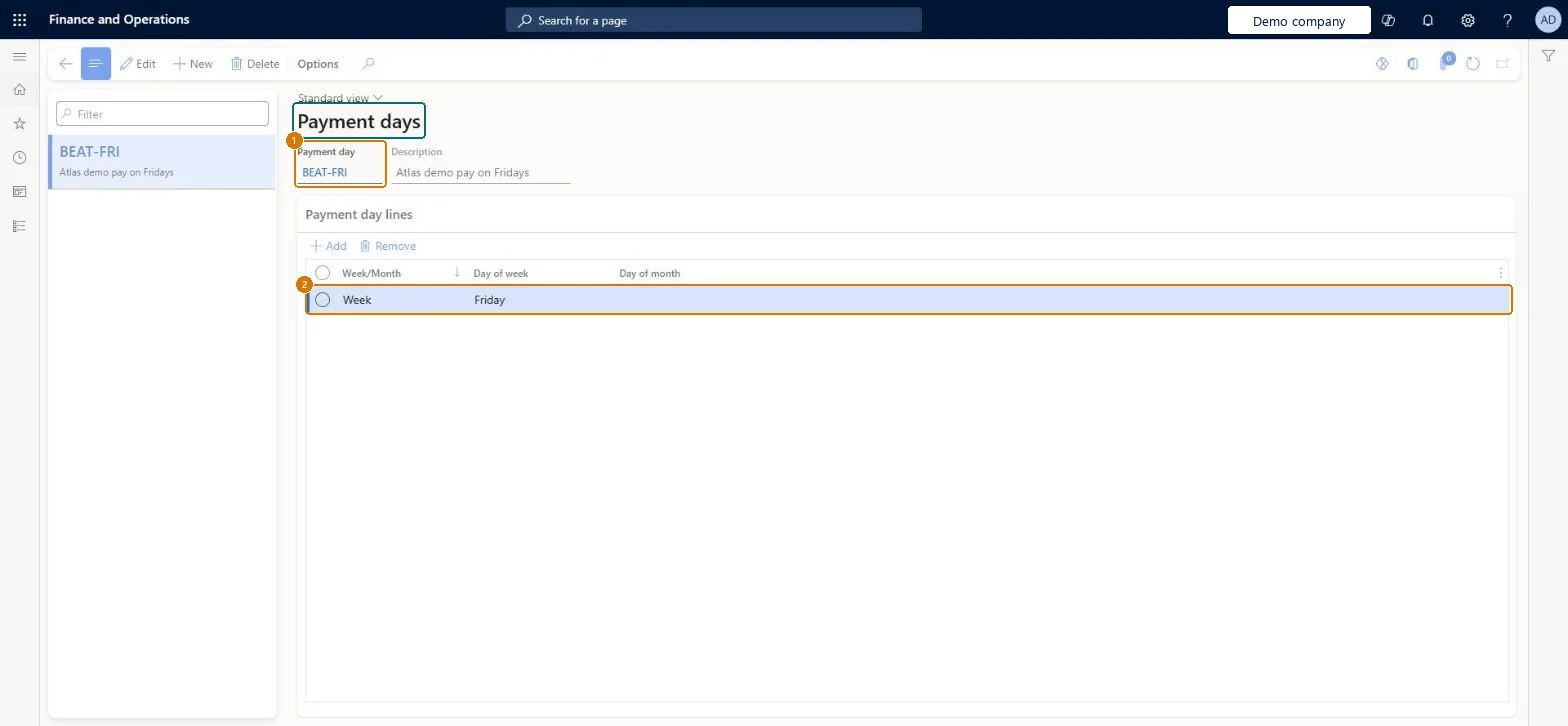
Task: Toggle the select-all circle in grid header
Action: point(323,273)
